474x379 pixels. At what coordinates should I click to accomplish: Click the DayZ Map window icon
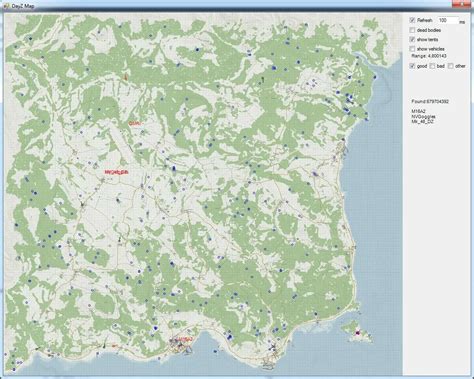pos(6,6)
